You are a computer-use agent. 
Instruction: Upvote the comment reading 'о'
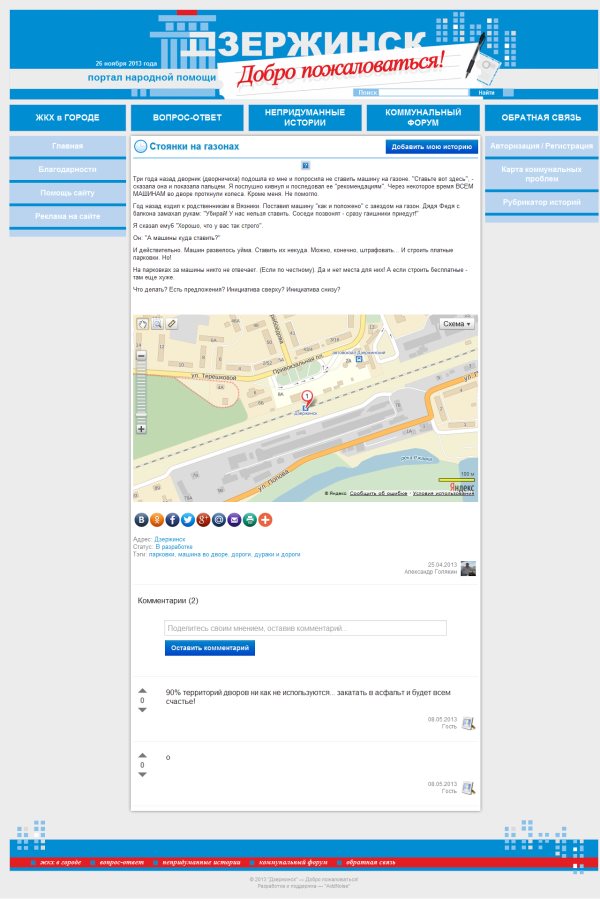coord(142,756)
